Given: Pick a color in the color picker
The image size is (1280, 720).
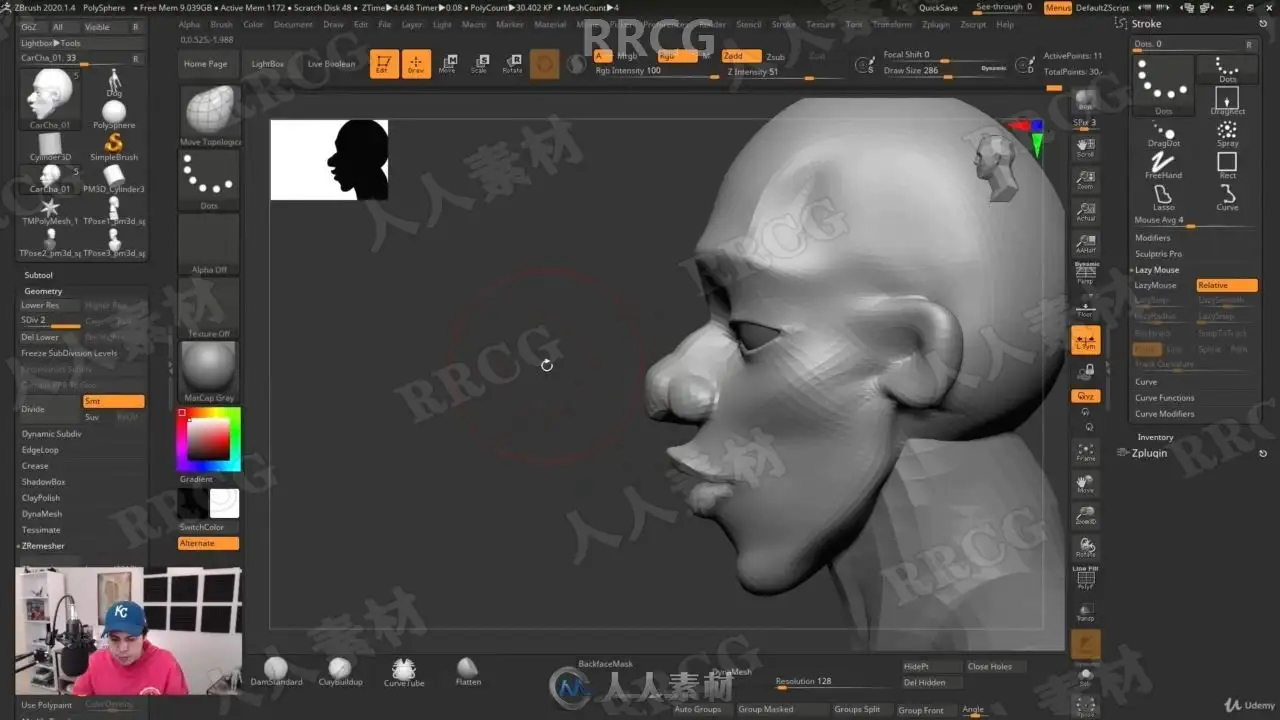Looking at the screenshot, I should pyautogui.click(x=208, y=439).
